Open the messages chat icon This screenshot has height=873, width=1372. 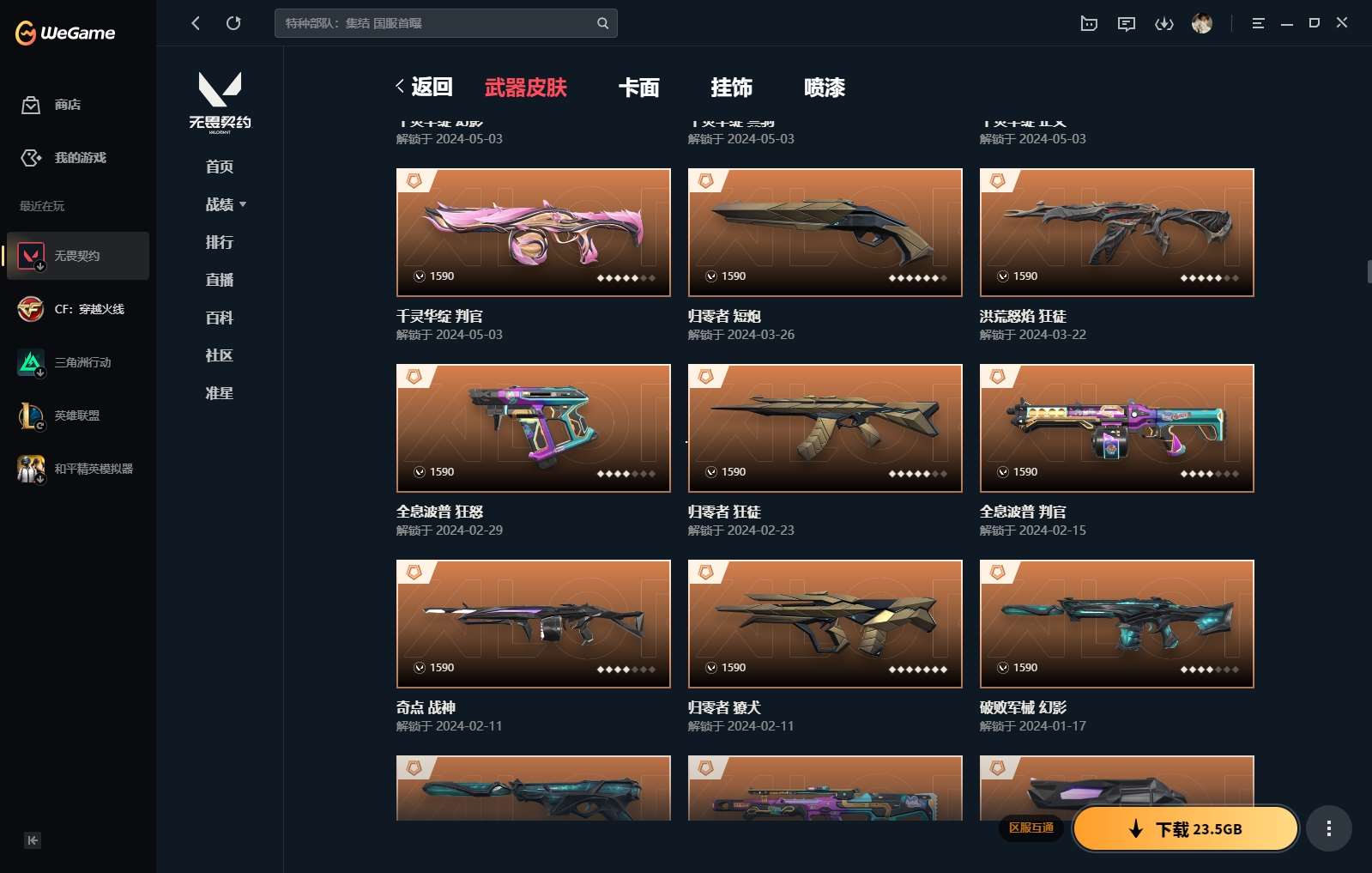pos(1127,23)
